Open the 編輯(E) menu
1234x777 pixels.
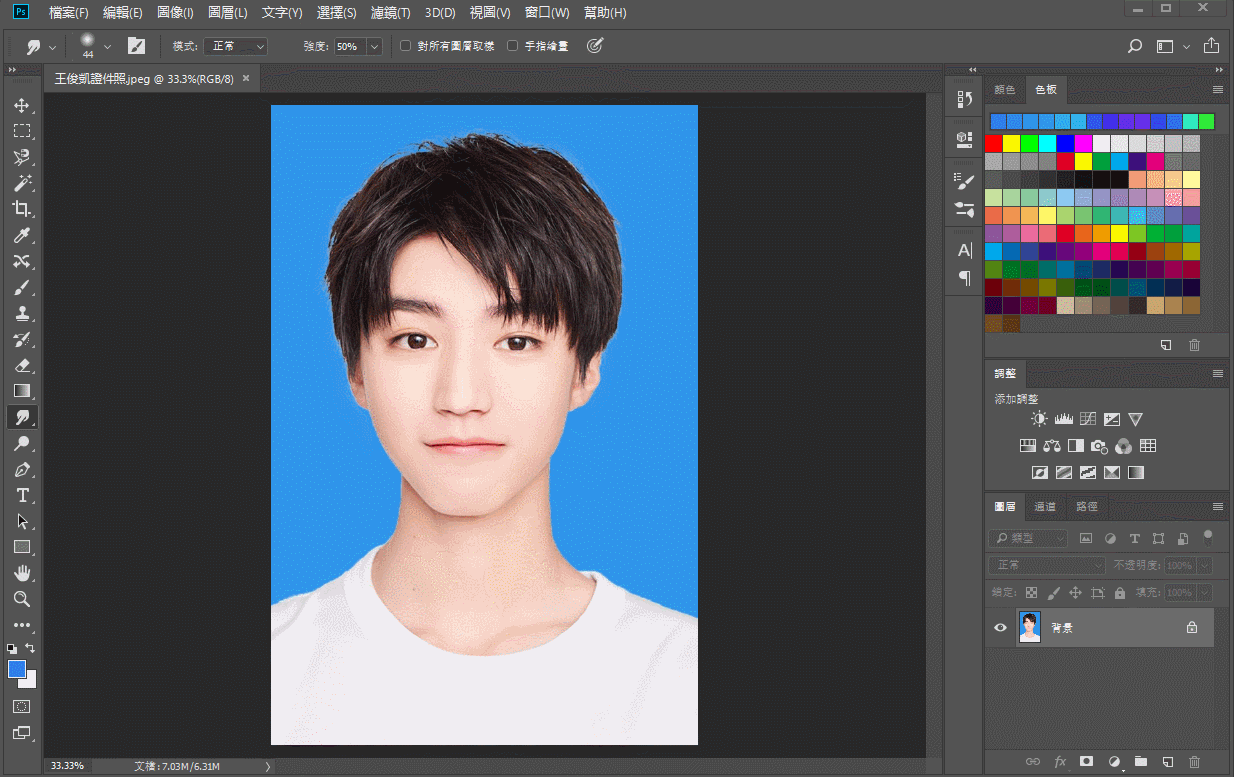123,13
